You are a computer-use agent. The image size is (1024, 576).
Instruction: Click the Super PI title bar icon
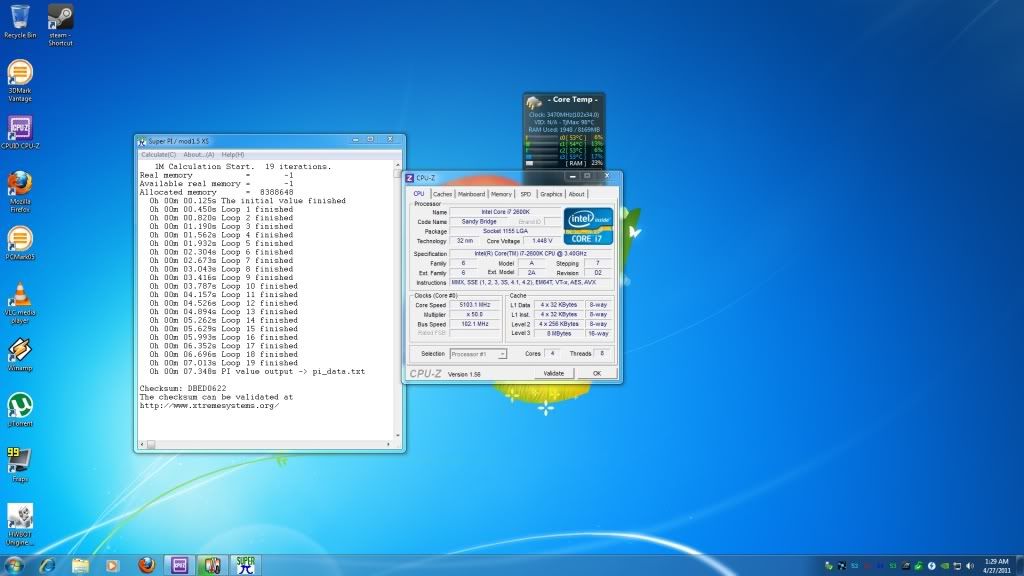coord(142,141)
